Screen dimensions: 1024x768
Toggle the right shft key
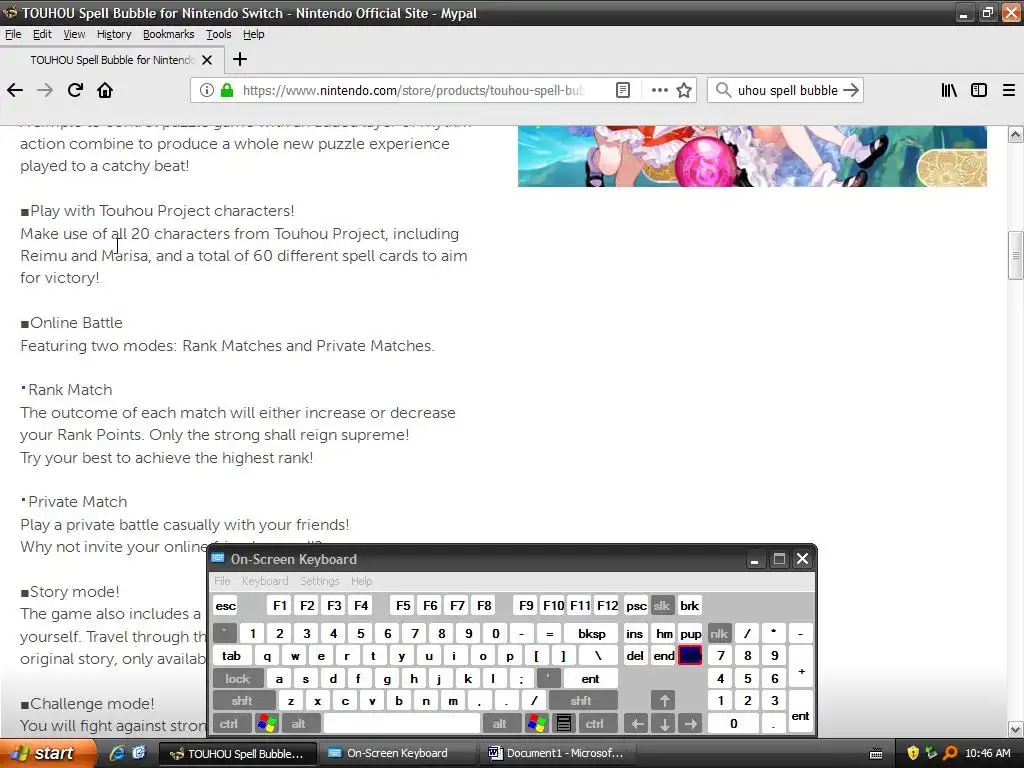click(581, 701)
